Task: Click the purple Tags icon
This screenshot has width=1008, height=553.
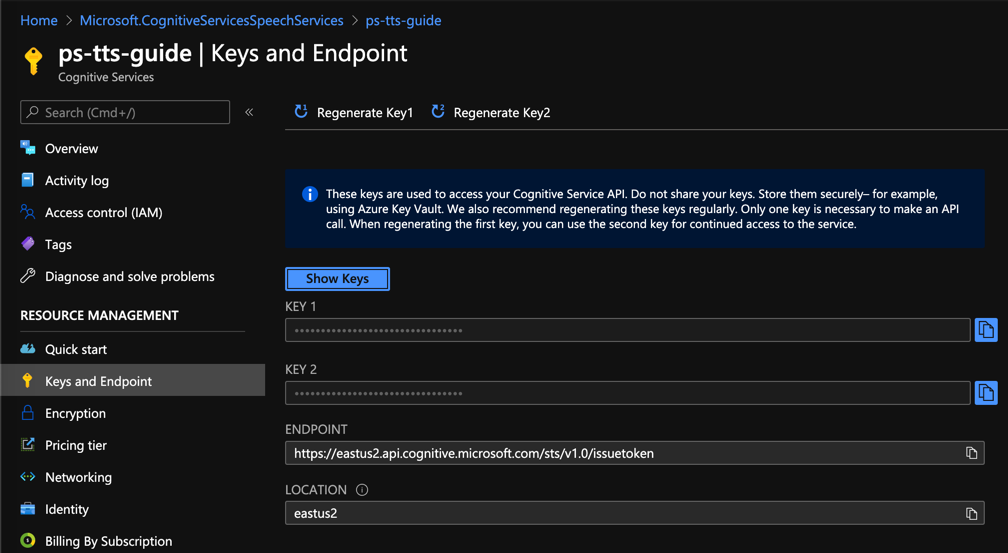Action: (x=28, y=244)
